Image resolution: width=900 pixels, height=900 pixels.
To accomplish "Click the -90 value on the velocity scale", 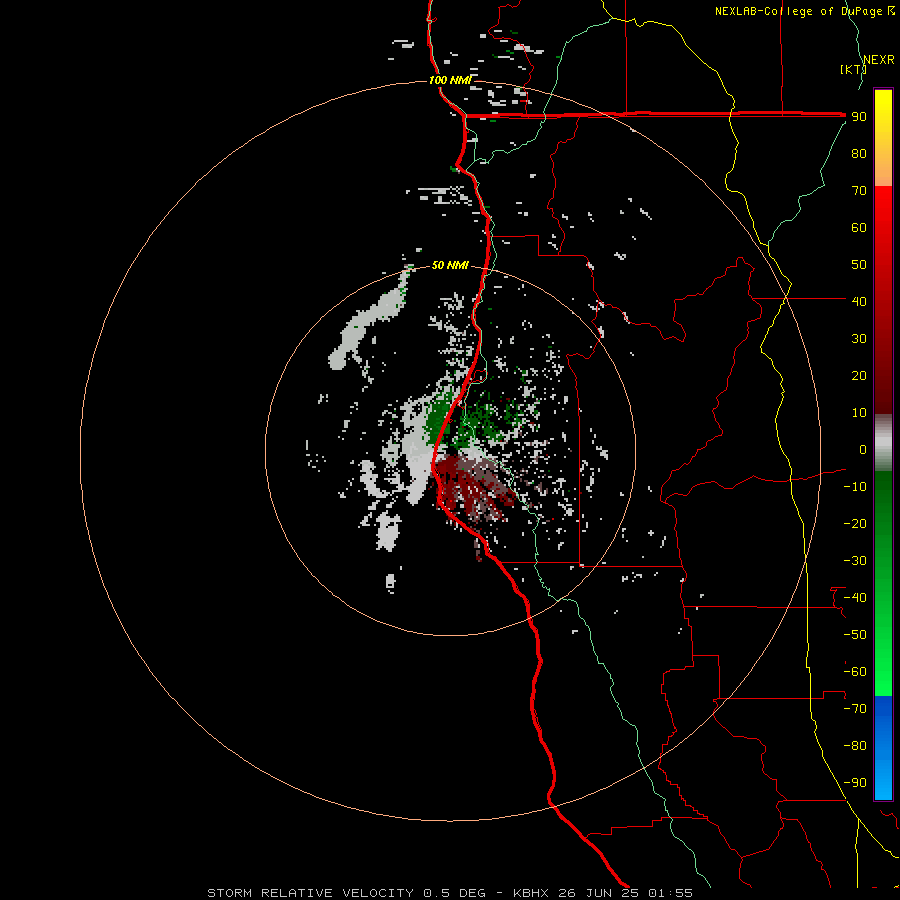I will point(855,782).
